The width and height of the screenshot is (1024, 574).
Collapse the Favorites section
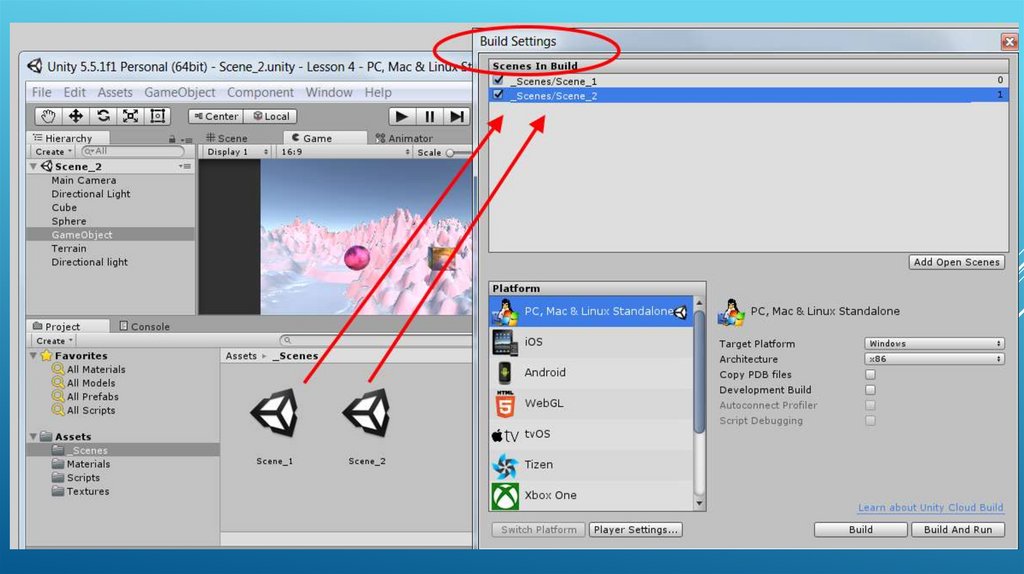pos(33,356)
